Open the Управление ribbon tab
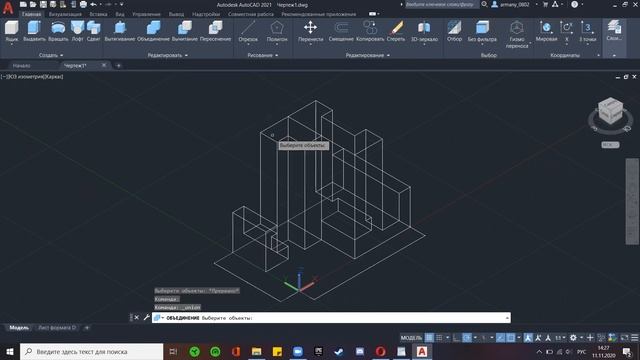 pyautogui.click(x=146, y=14)
